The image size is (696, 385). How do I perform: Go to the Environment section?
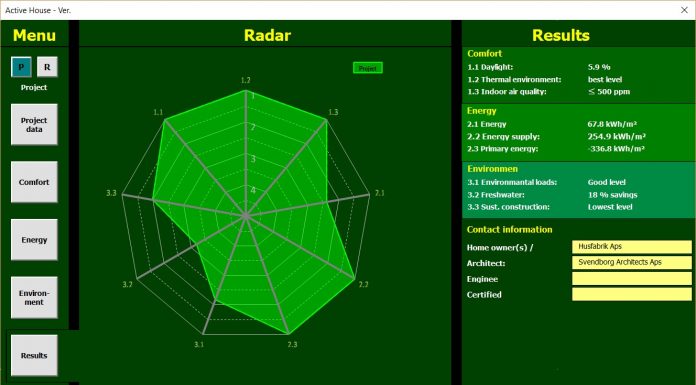[x=34, y=298]
